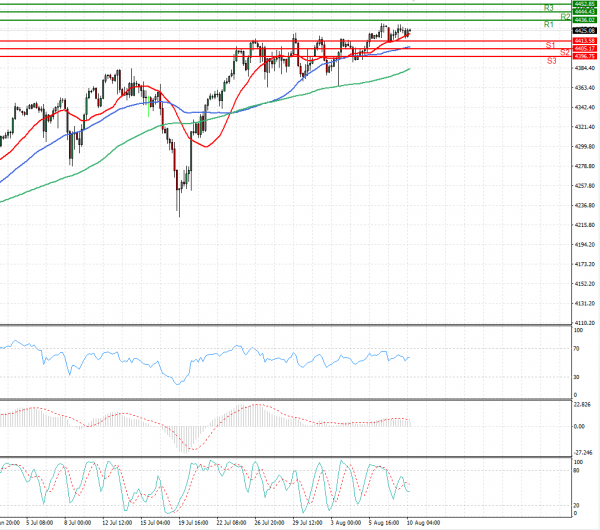Click the 10 Aug 04:00 time label

(423, 523)
